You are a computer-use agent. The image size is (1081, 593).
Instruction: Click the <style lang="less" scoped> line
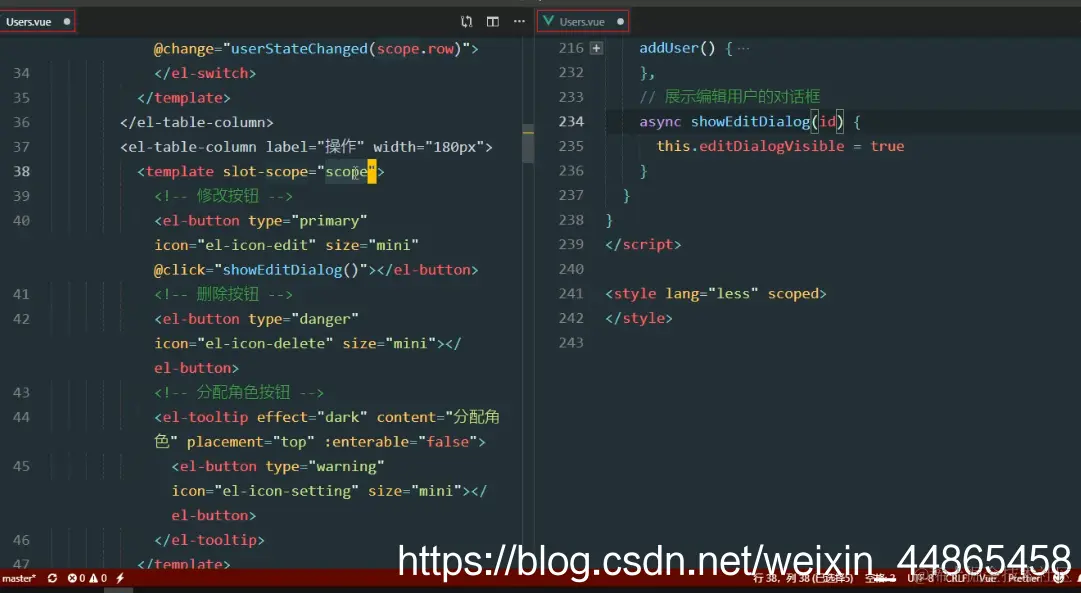pyautogui.click(x=716, y=294)
